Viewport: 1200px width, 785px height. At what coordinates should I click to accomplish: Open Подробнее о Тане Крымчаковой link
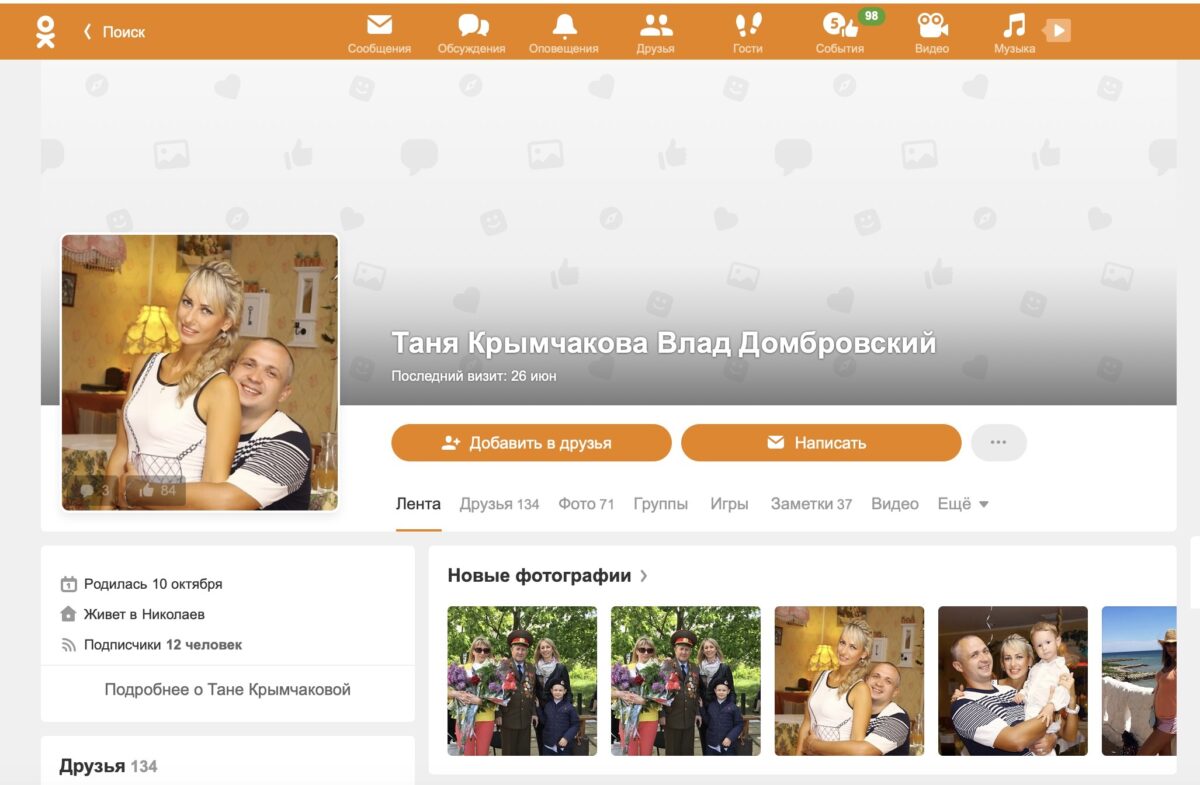[x=227, y=689]
